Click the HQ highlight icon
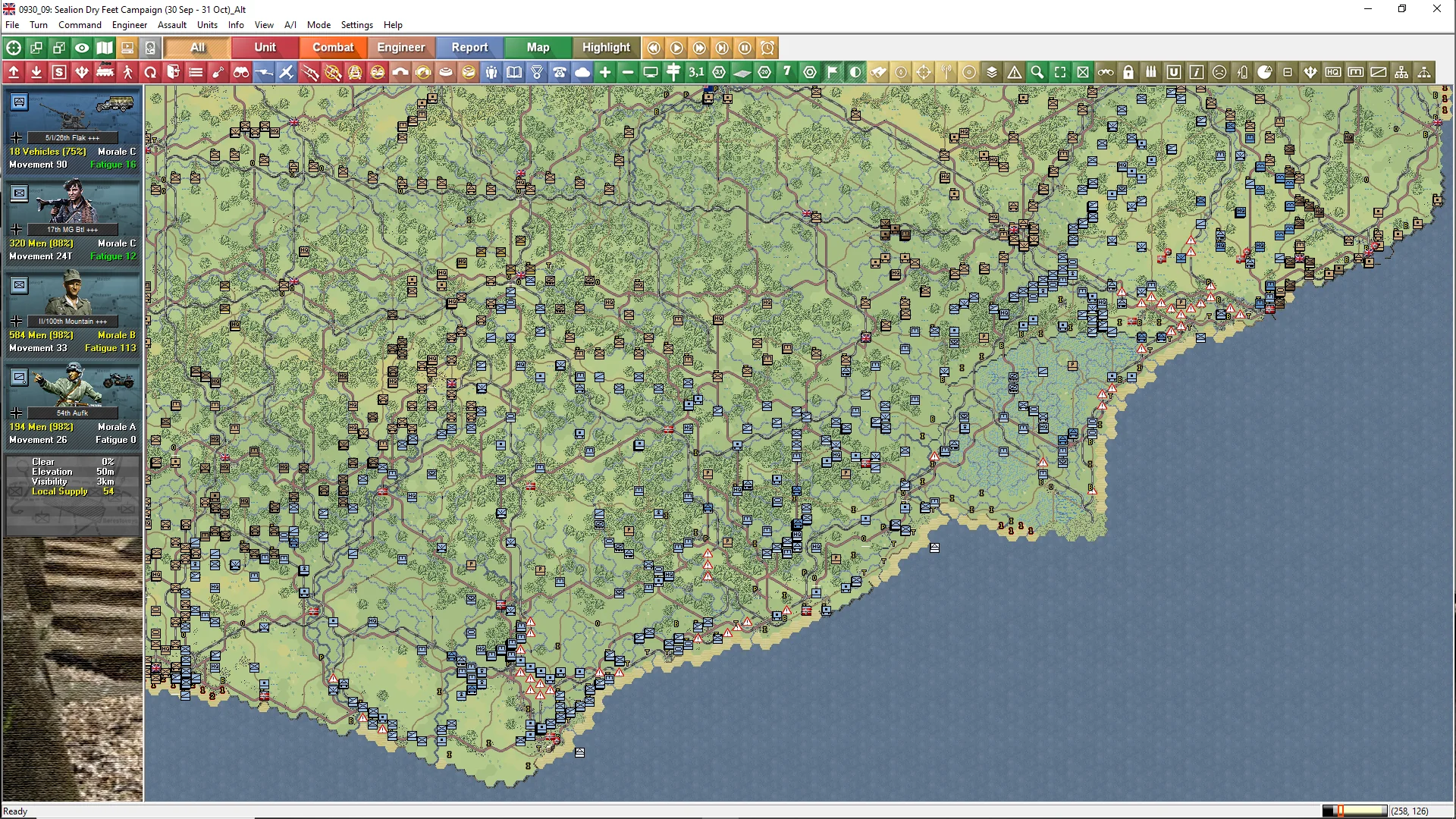The height and width of the screenshot is (819, 1456). pyautogui.click(x=1333, y=72)
